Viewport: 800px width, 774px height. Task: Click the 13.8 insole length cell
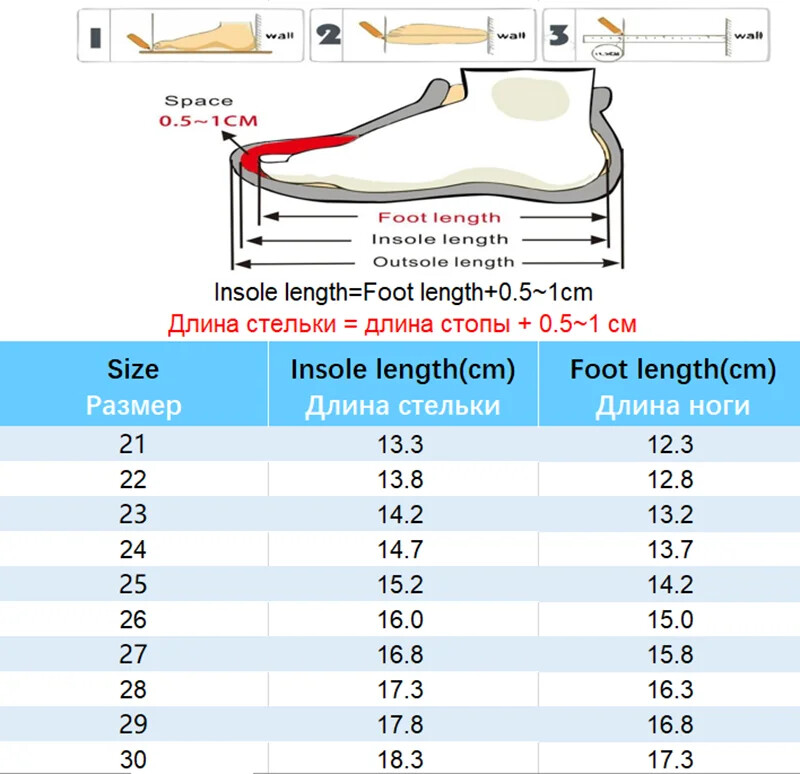(402, 480)
